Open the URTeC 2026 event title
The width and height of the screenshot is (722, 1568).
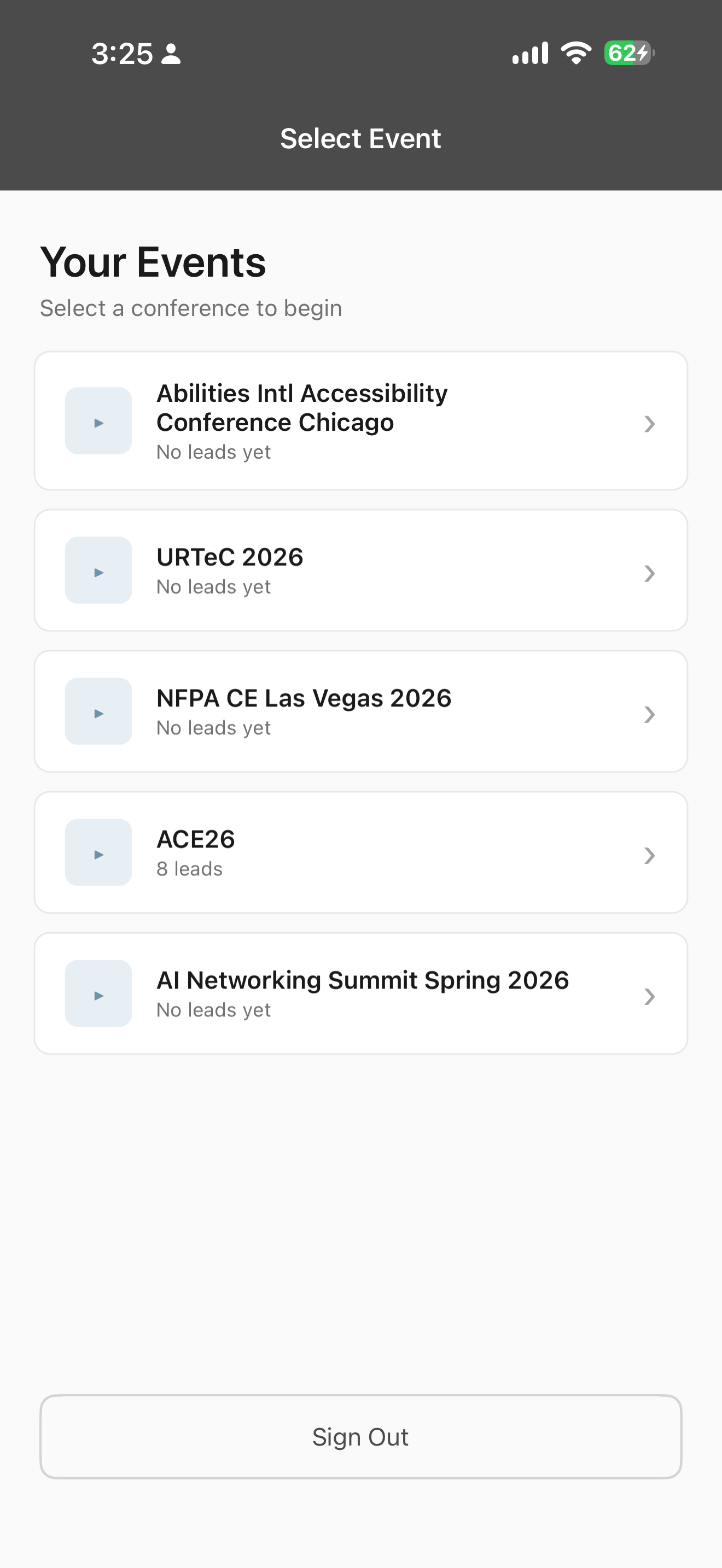[230, 557]
